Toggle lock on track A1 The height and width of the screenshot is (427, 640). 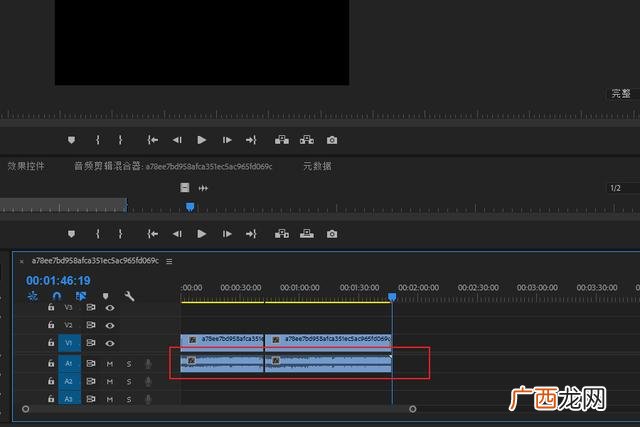(x=51, y=363)
